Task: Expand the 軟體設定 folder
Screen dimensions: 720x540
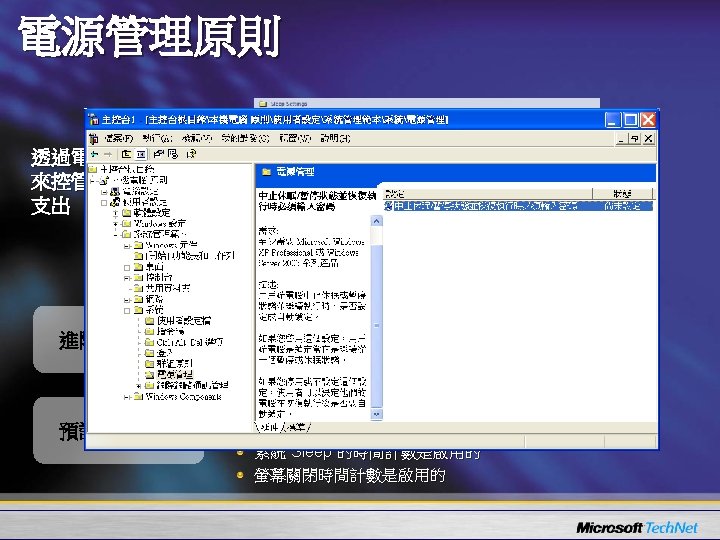Action: [x=116, y=213]
